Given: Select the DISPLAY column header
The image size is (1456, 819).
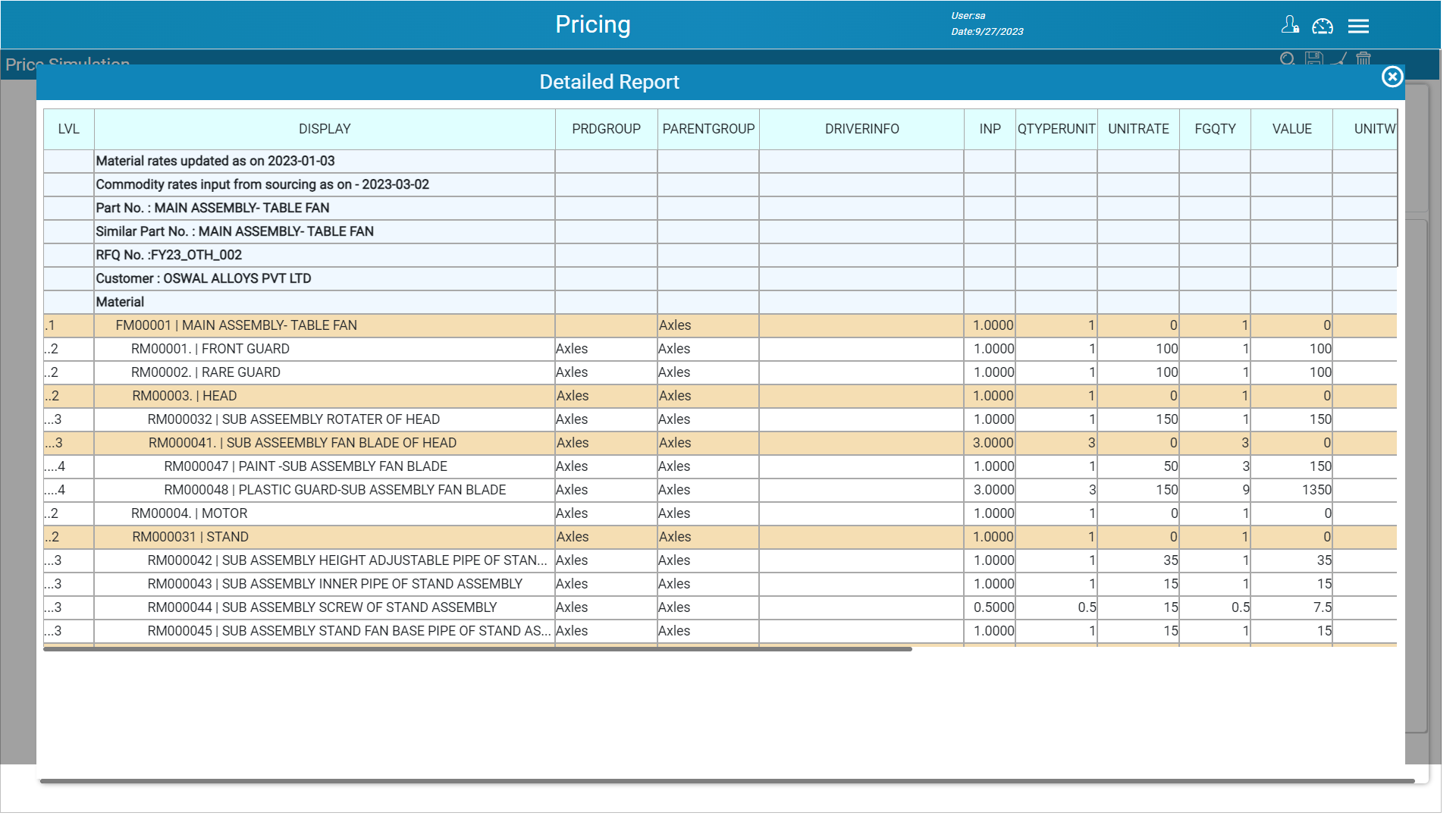Looking at the screenshot, I should pos(325,129).
